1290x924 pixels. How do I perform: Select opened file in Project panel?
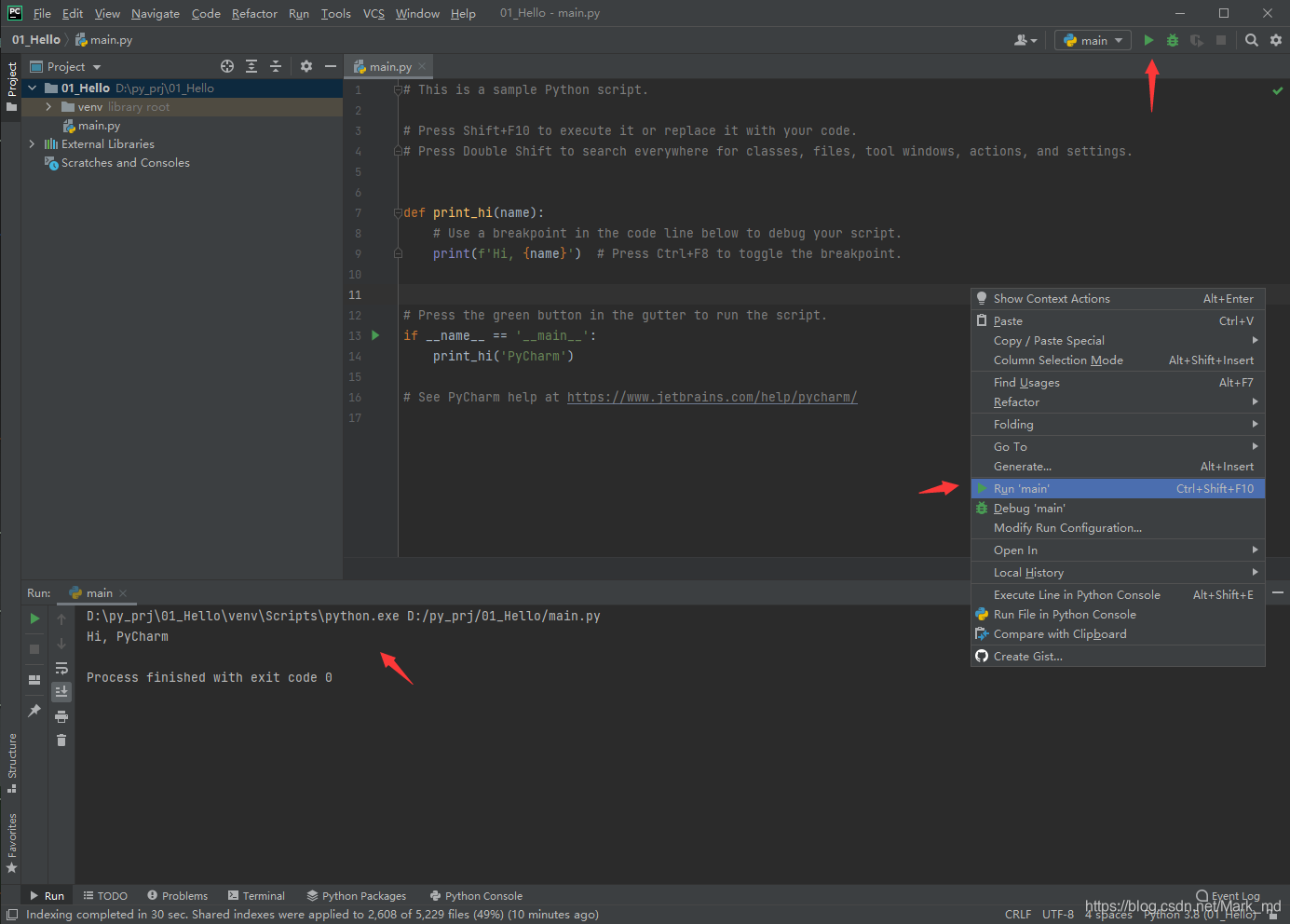click(x=227, y=66)
